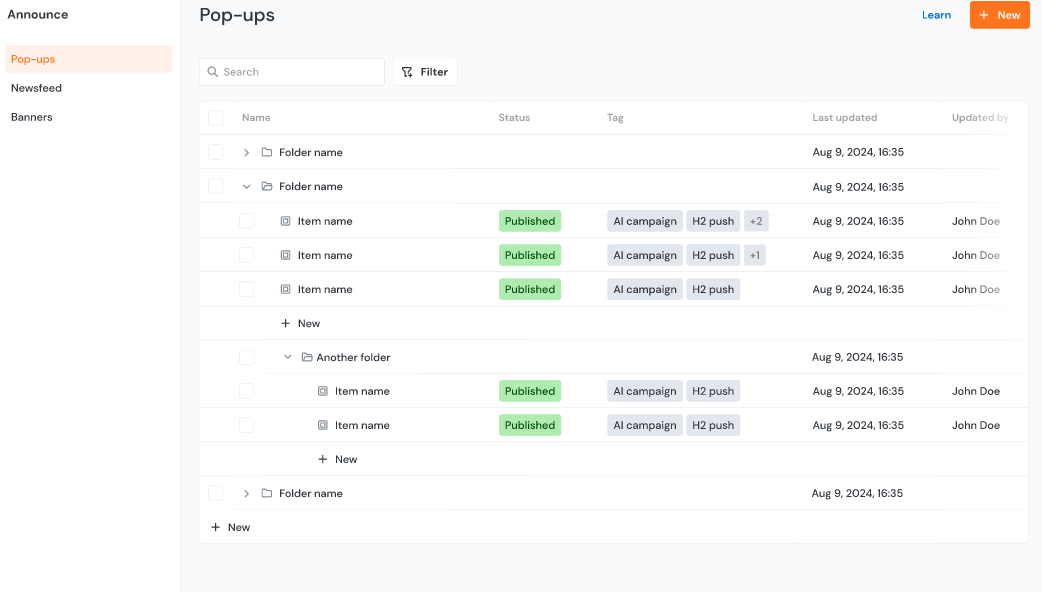
Task: Click the +2 additional tags badge
Action: (755, 221)
